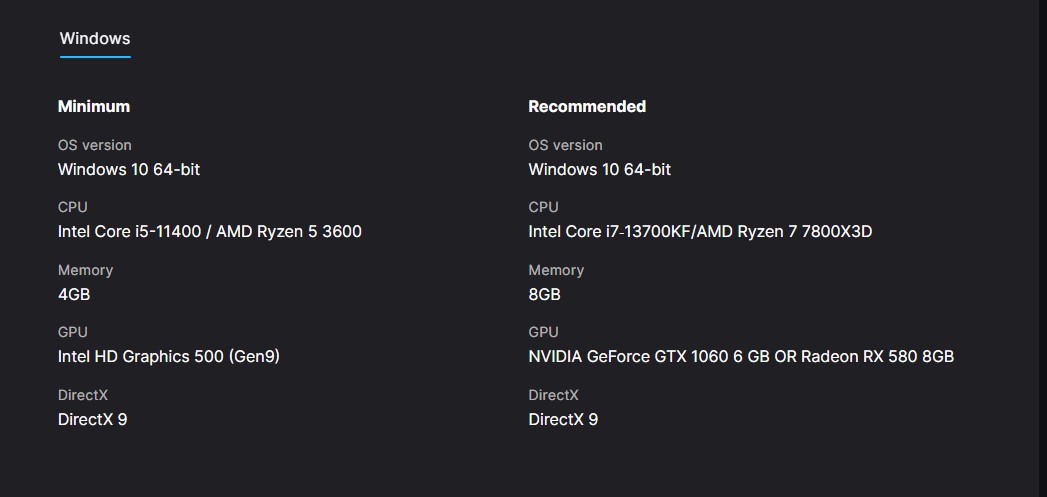Click the Memory label under Minimum

coord(85,270)
